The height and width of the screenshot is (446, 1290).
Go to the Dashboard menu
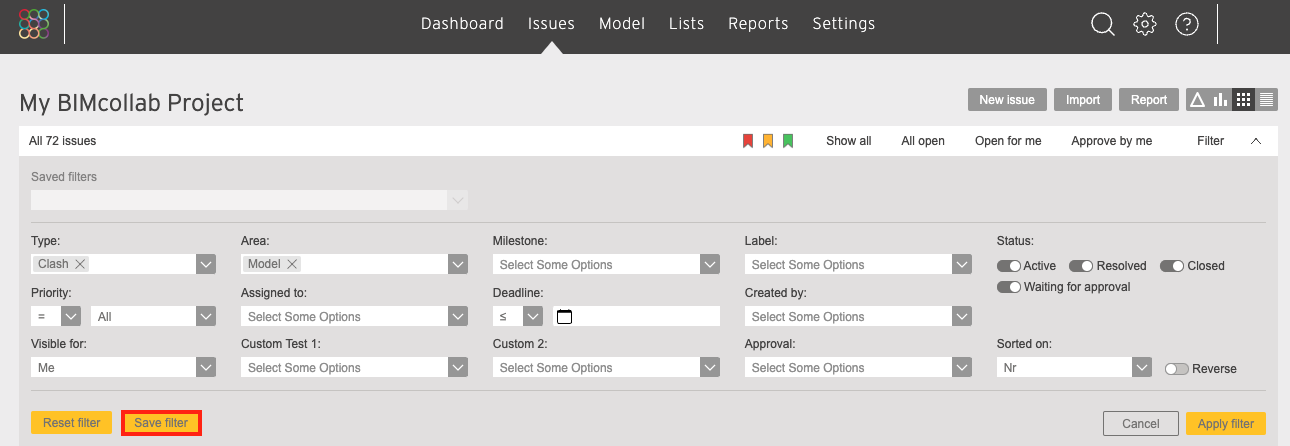tap(462, 24)
